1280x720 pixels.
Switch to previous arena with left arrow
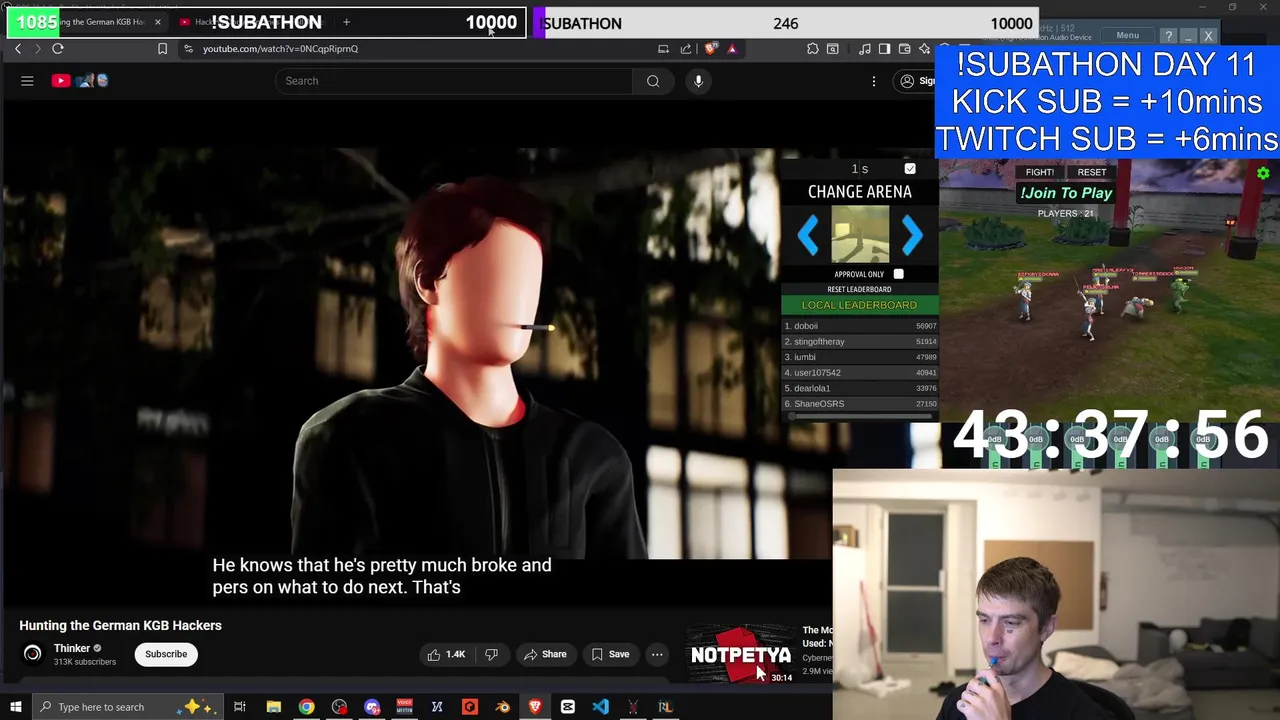click(808, 236)
